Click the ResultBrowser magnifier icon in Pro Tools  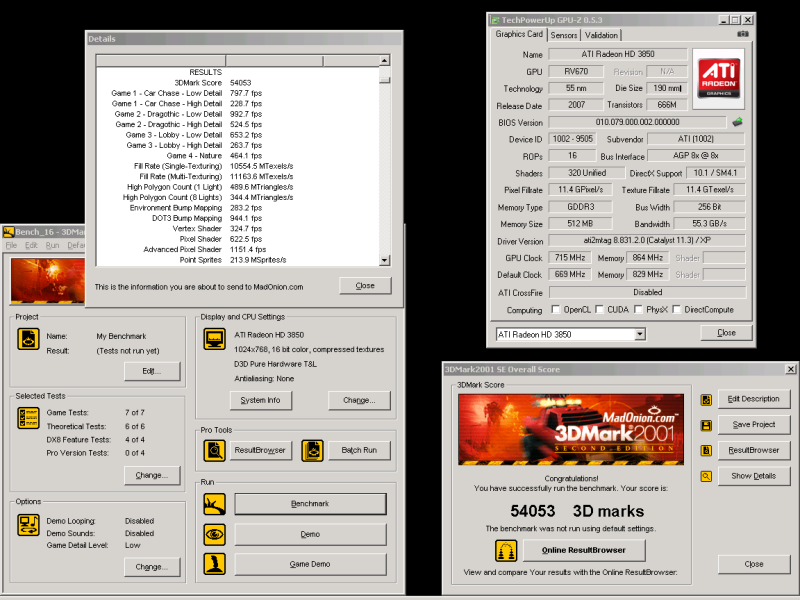click(214, 451)
